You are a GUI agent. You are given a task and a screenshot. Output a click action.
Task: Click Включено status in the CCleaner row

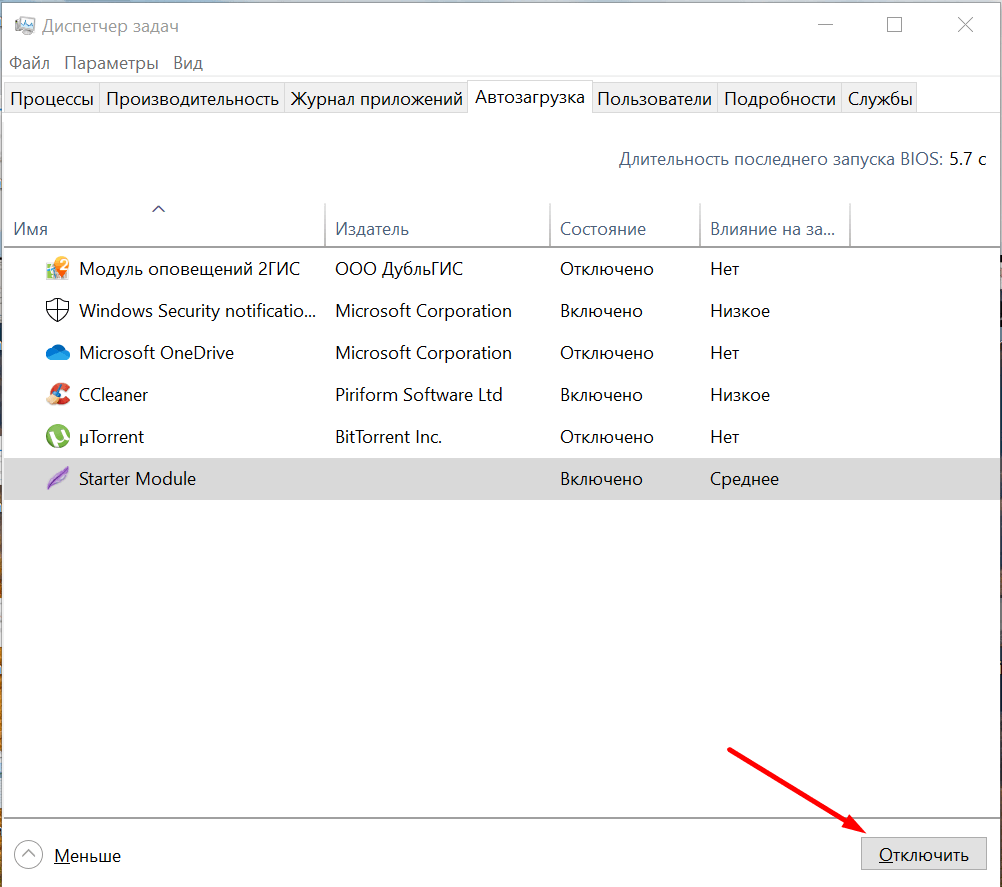pos(601,395)
